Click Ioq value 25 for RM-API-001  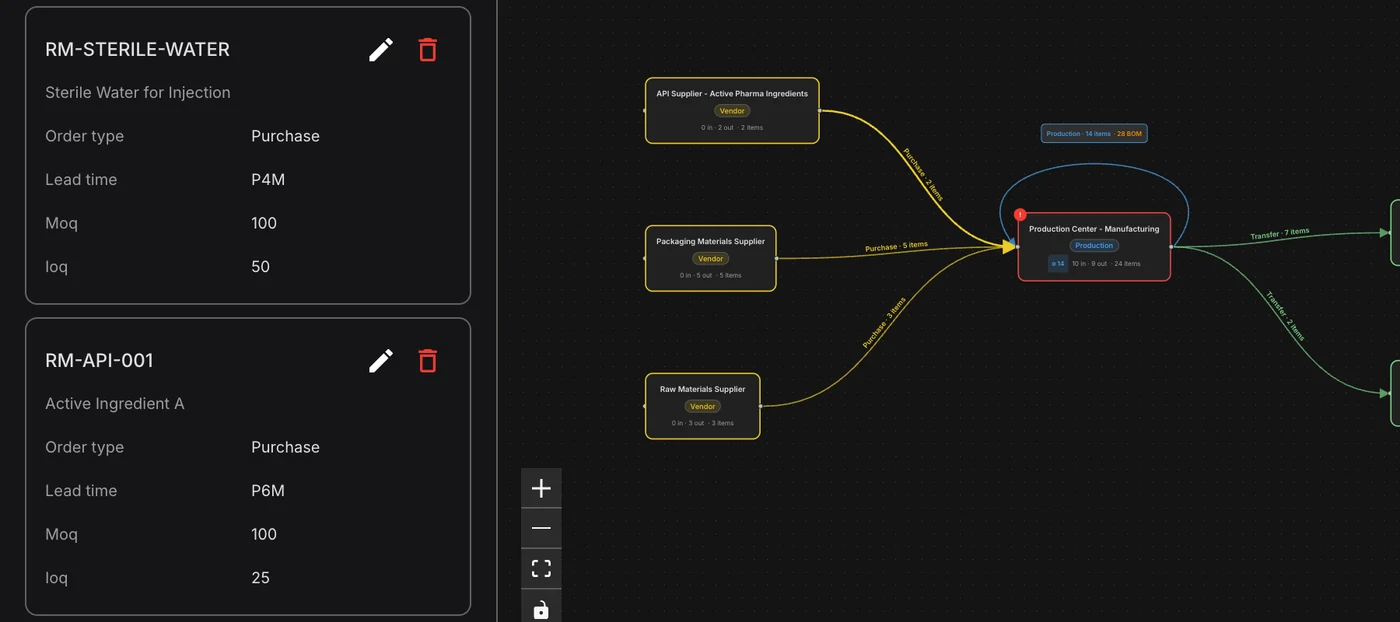260,578
